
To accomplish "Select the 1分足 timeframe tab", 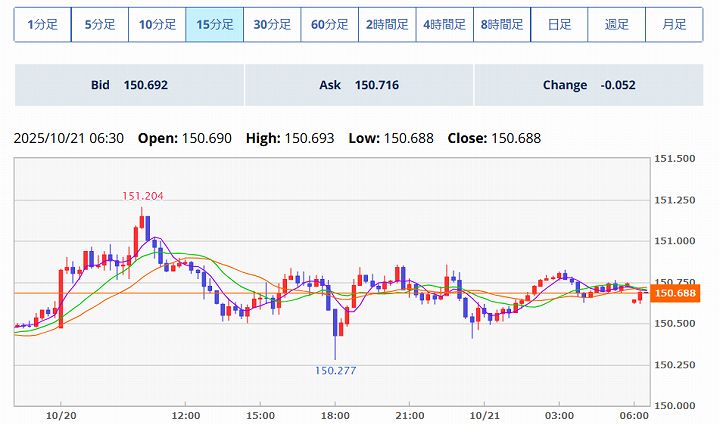I will [x=43, y=24].
